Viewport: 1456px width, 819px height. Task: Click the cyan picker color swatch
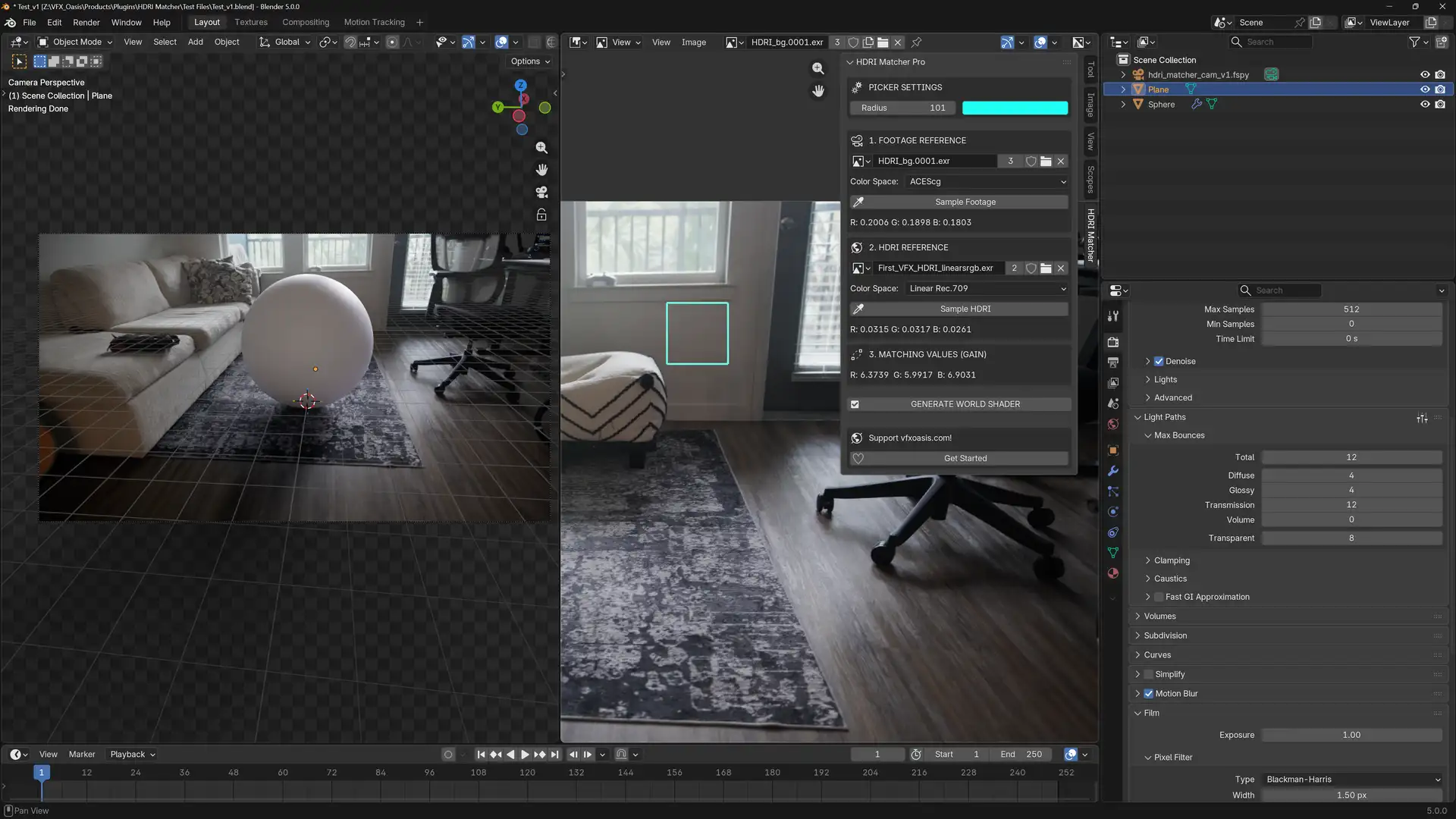[x=1015, y=108]
